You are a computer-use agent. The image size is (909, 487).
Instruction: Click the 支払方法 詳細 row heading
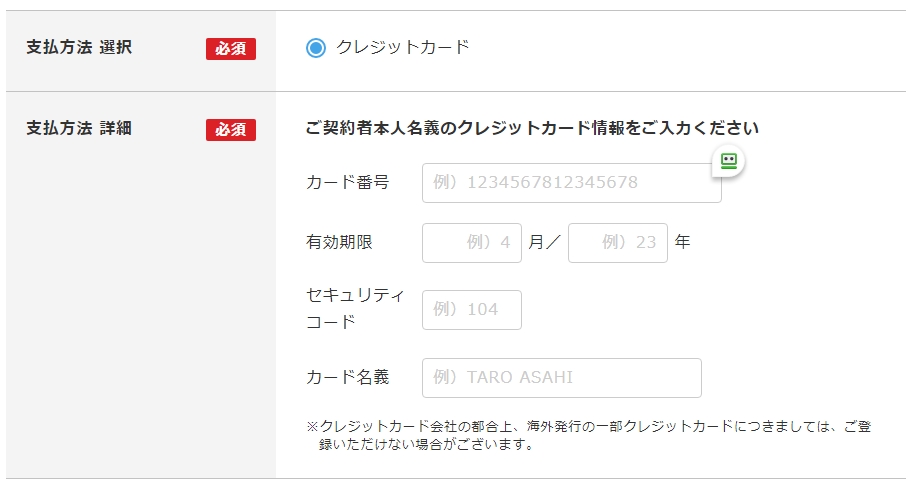point(78,128)
